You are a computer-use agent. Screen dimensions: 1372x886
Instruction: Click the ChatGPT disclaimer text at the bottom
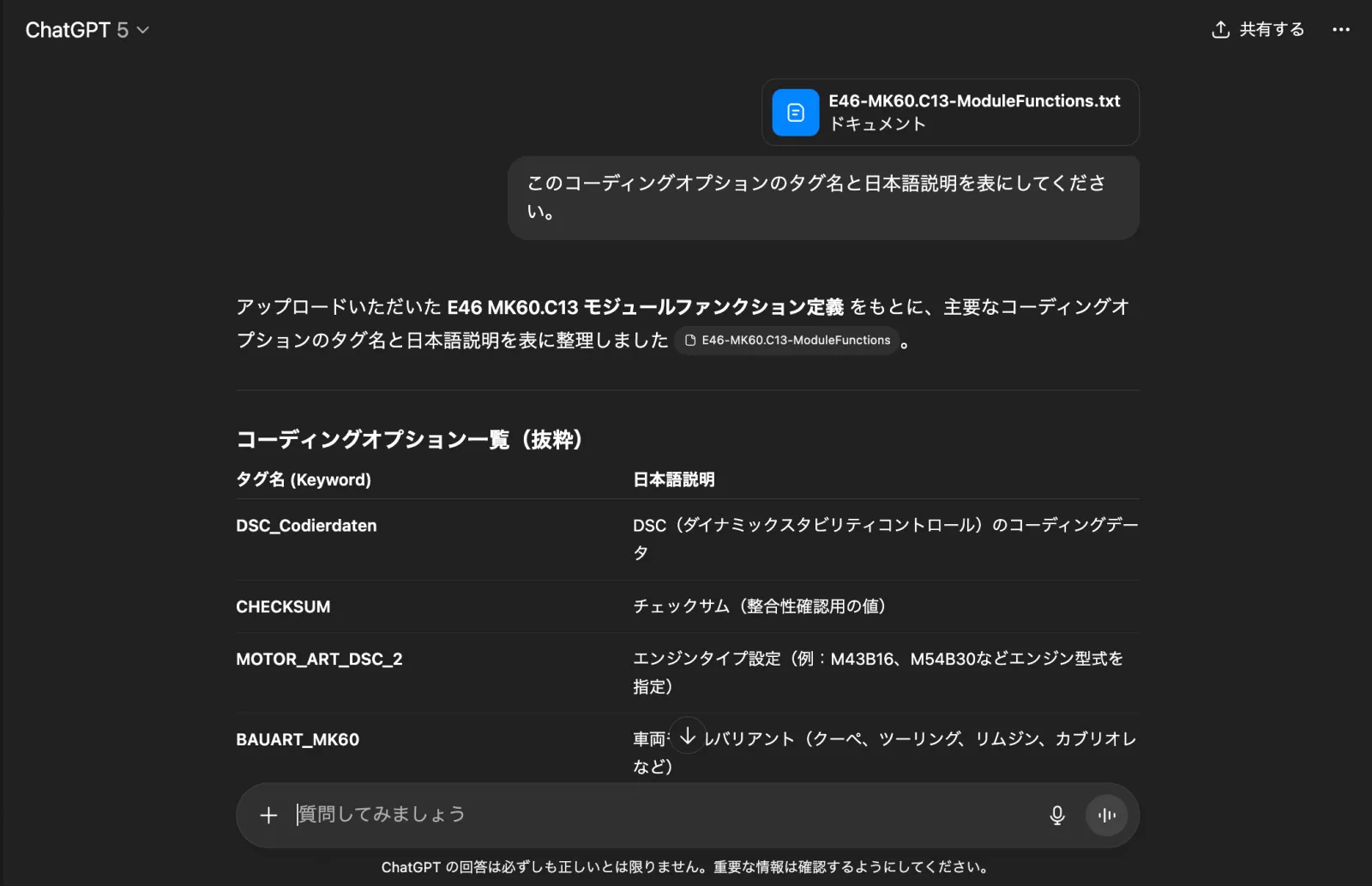(x=686, y=867)
